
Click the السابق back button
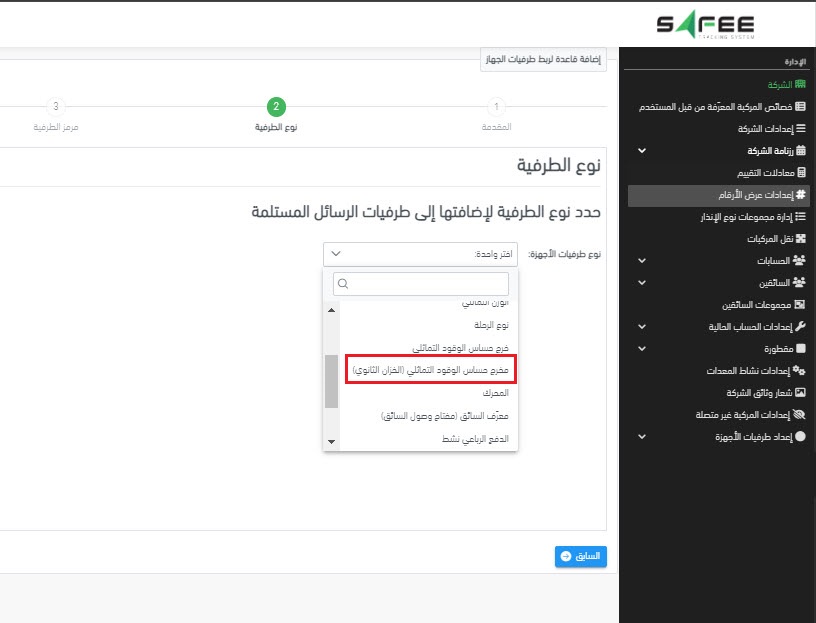(x=580, y=556)
